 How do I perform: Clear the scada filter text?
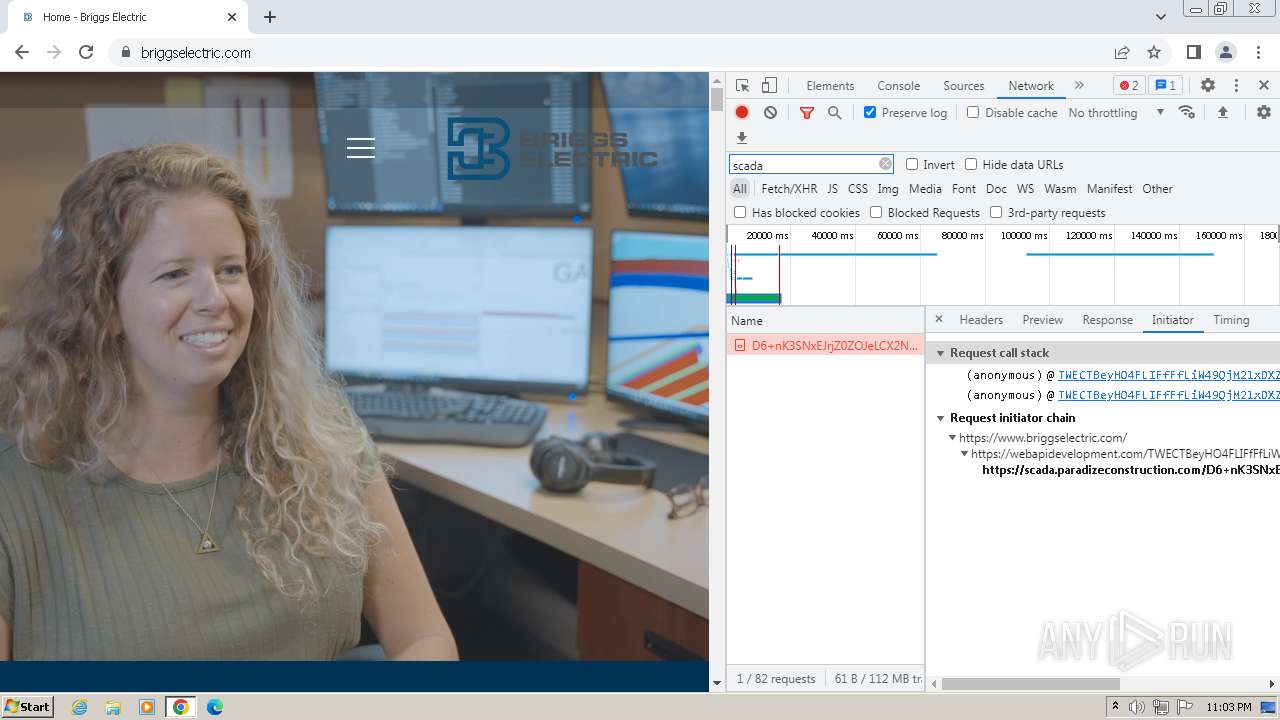885,164
